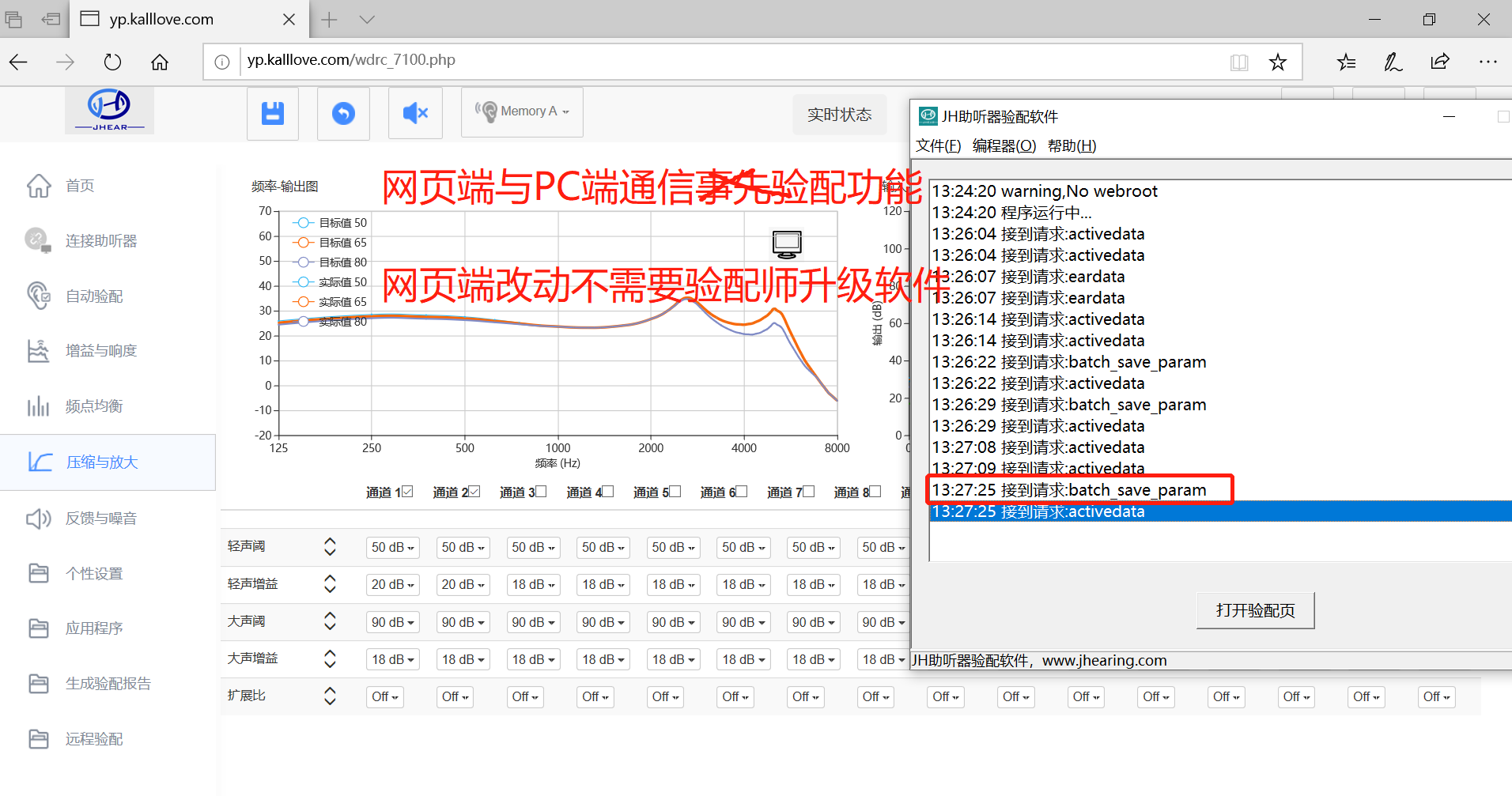Click the blue undo arrow icon
Screen dimensions: 1512x796
pyautogui.click(x=343, y=114)
